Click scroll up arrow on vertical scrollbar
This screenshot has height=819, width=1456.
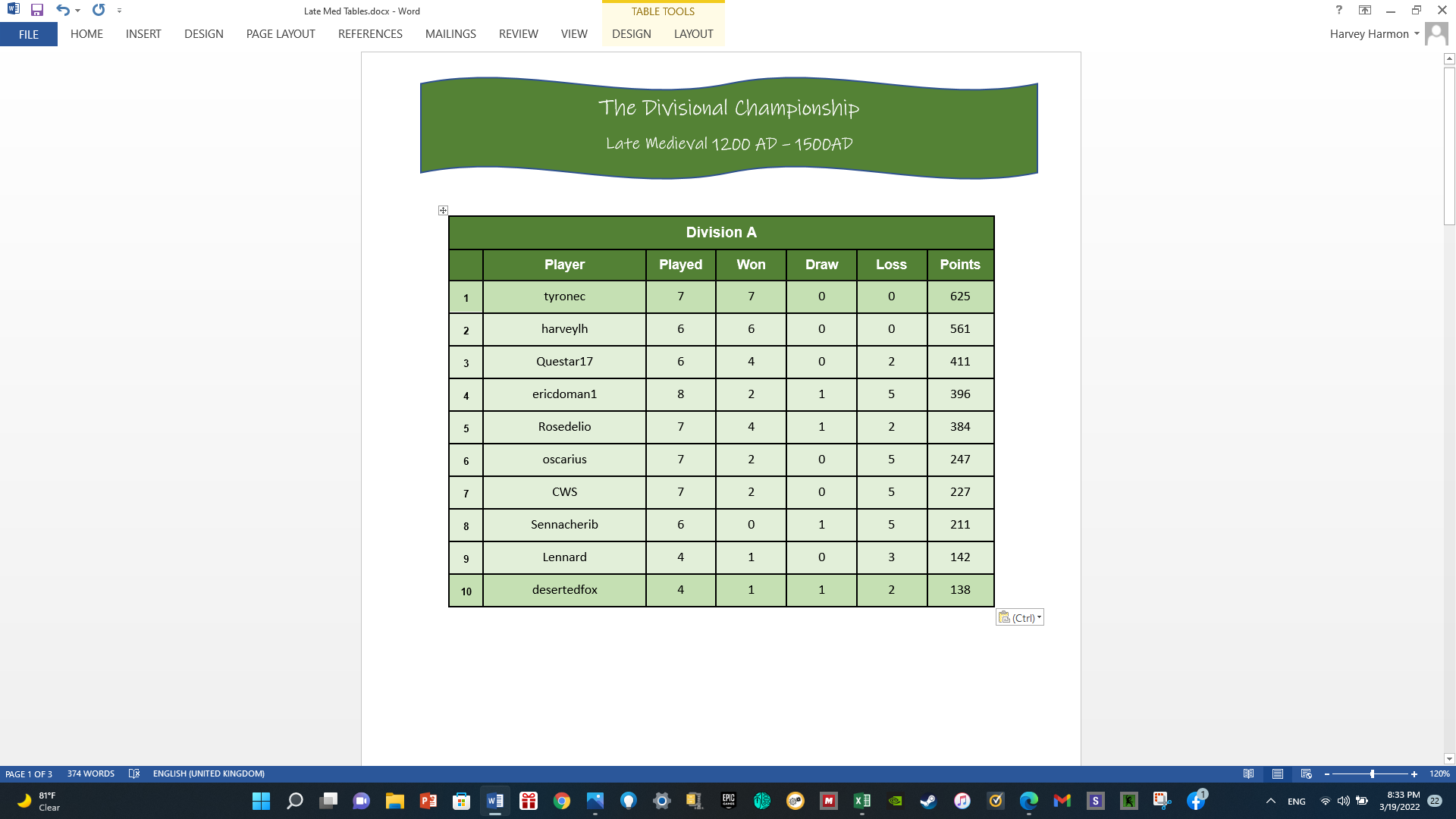tap(1449, 58)
